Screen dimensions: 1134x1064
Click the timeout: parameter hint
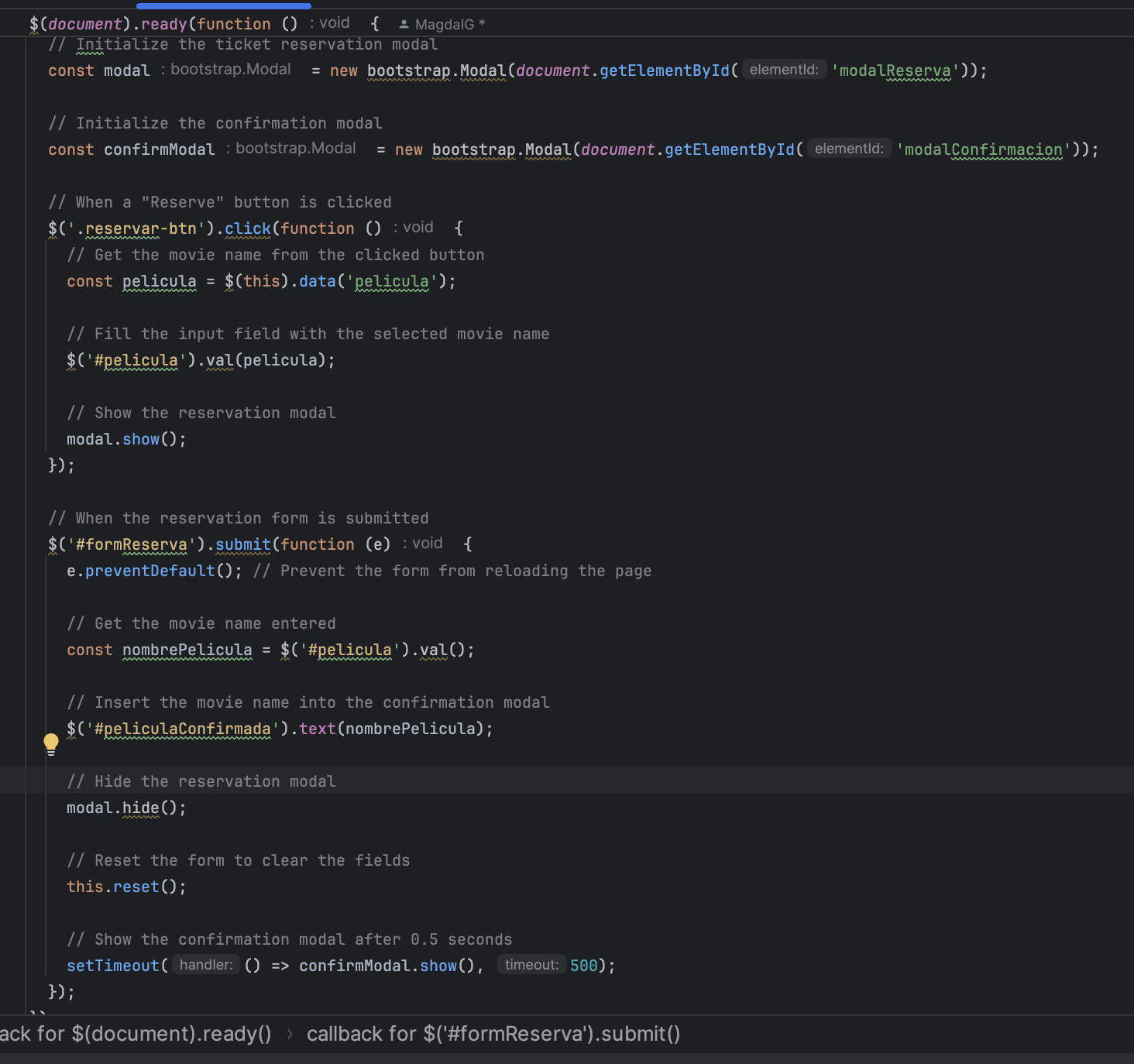[x=531, y=965]
